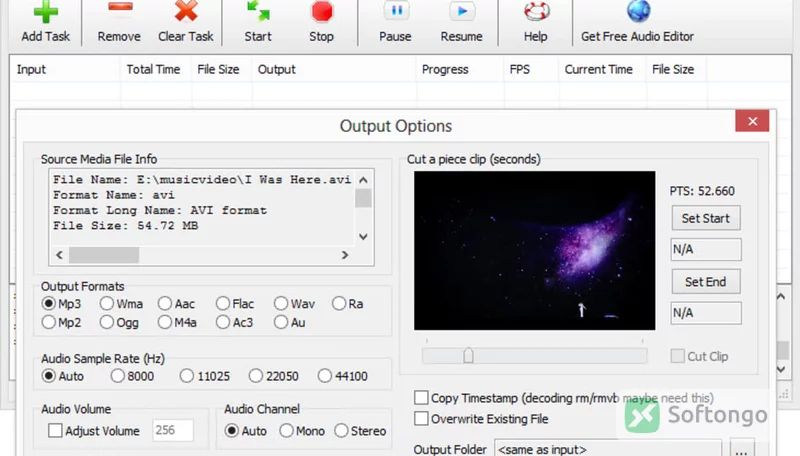Click the Clear Task red X icon
The height and width of the screenshot is (456, 800).
pos(186,12)
